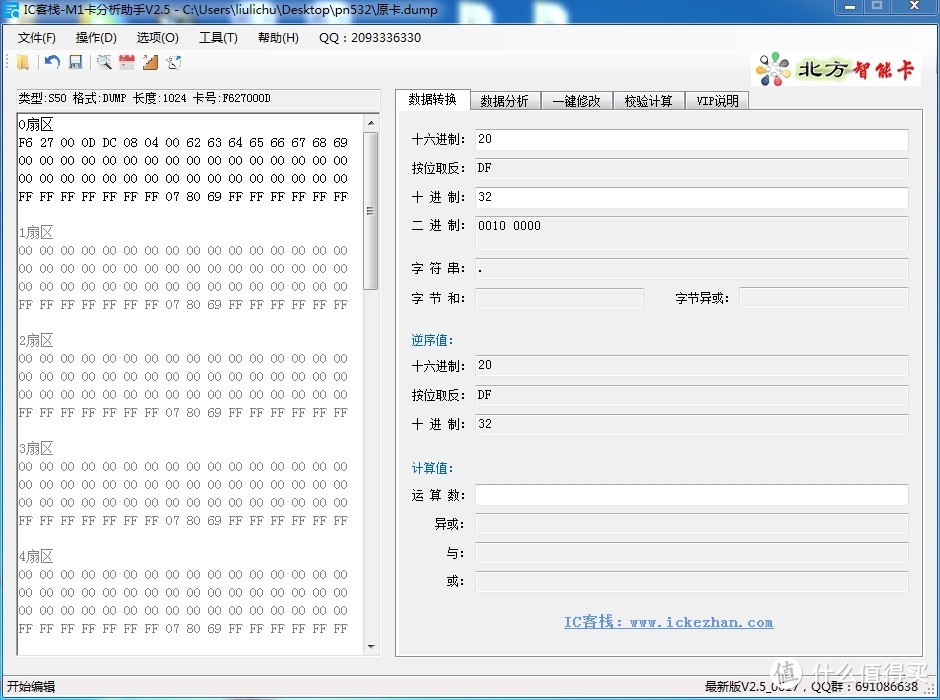Open the IC客栈 www.ickezhan.com link
The height and width of the screenshot is (700, 940).
coord(668,622)
